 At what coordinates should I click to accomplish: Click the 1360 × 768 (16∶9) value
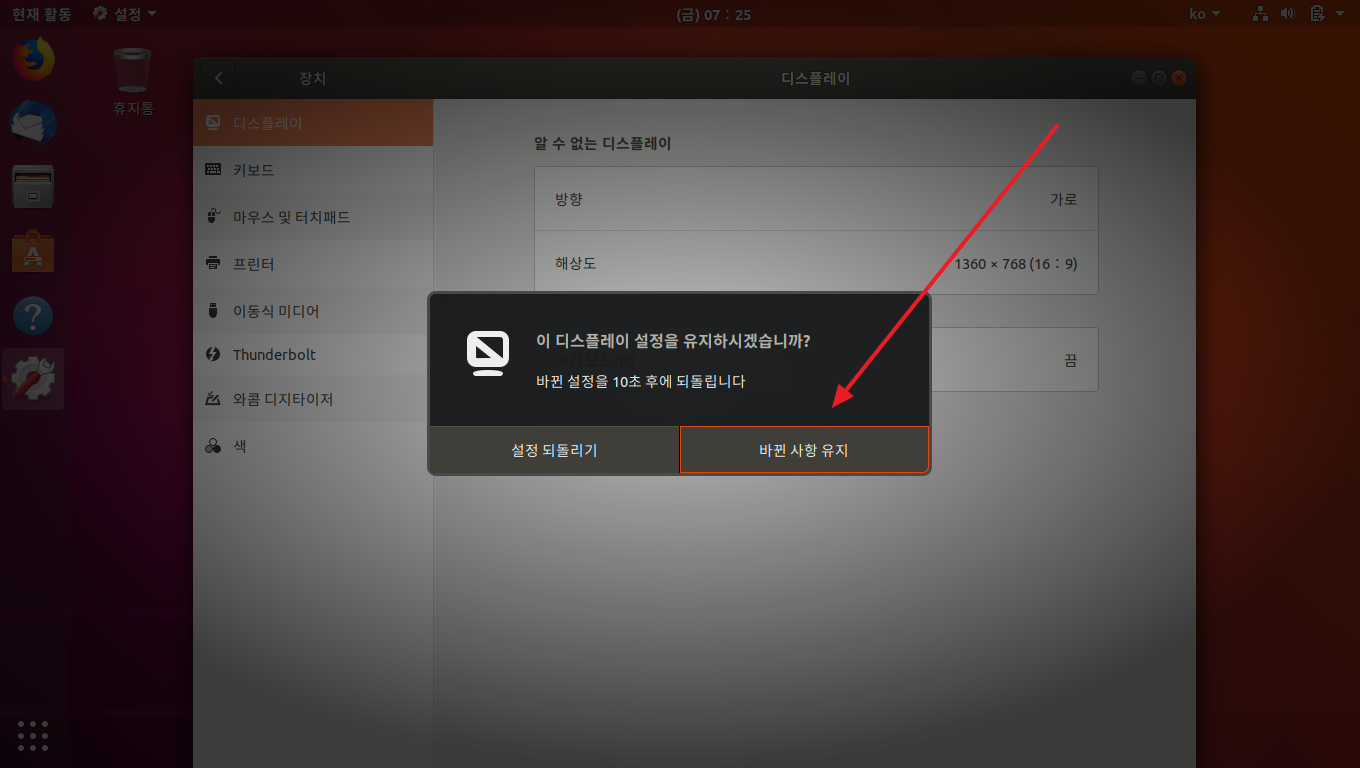point(1016,264)
